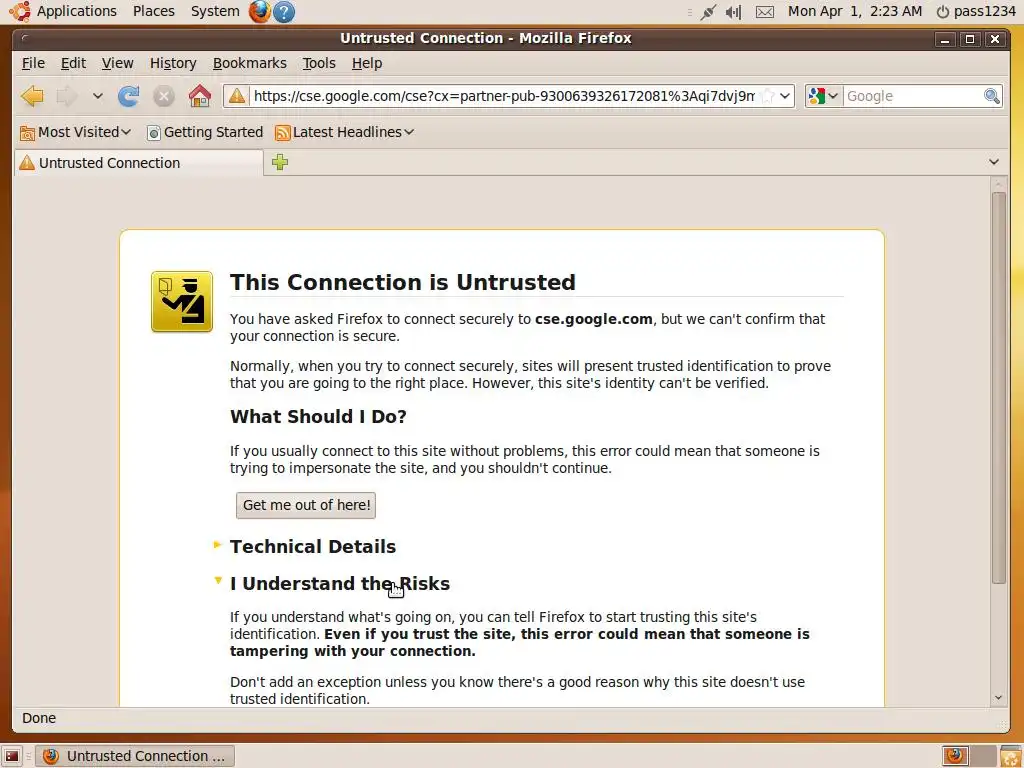1024x768 pixels.
Task: Click the Get me out of here! button
Action: pyautogui.click(x=306, y=505)
